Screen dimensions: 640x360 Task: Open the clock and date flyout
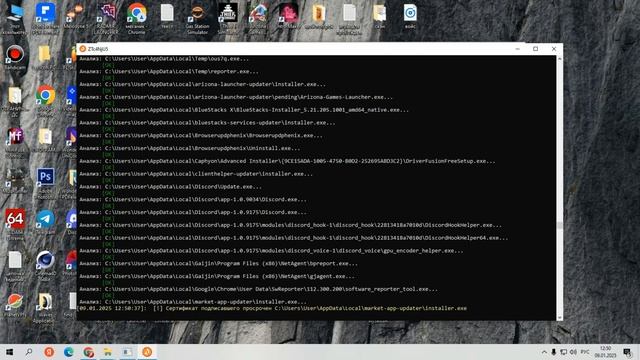[605, 352]
